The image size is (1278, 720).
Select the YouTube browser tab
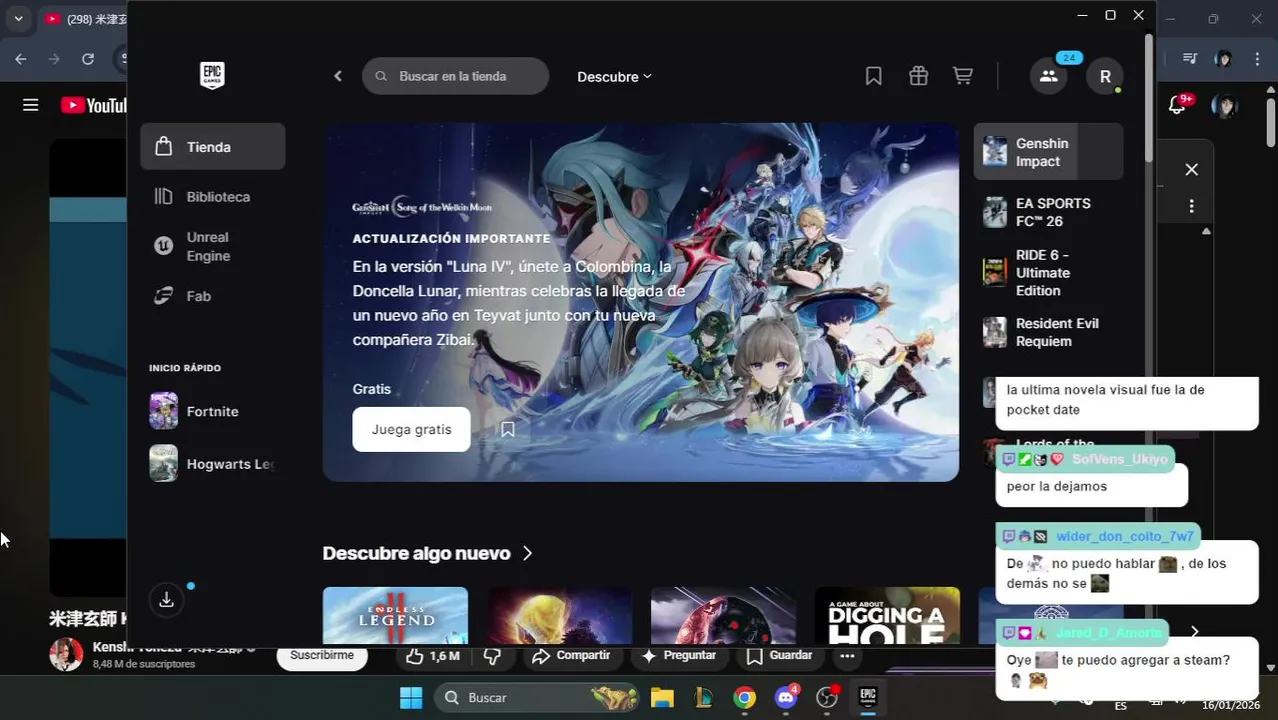[x=86, y=19]
